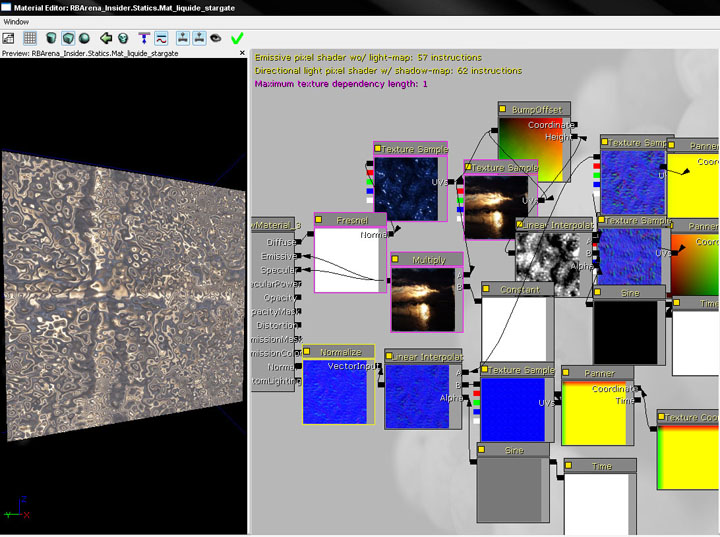The height and width of the screenshot is (537, 720).
Task: Click the Normal input on Fresnel node
Action: coord(391,234)
